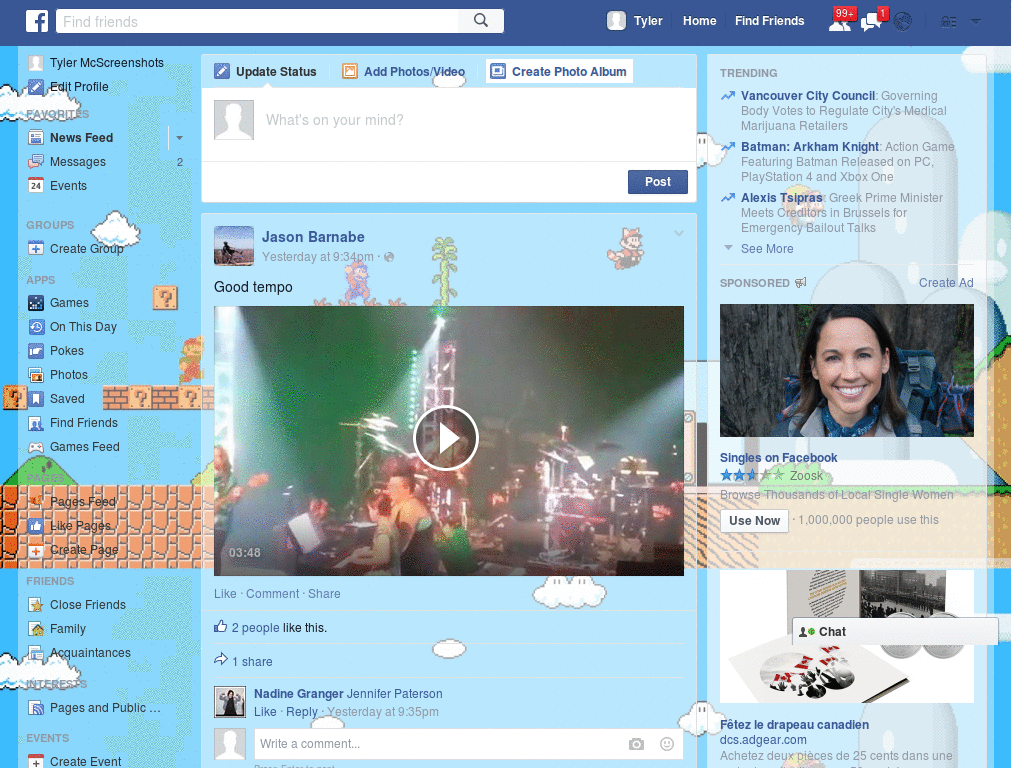Expand options on Jason Barnabe's post

pos(679,232)
